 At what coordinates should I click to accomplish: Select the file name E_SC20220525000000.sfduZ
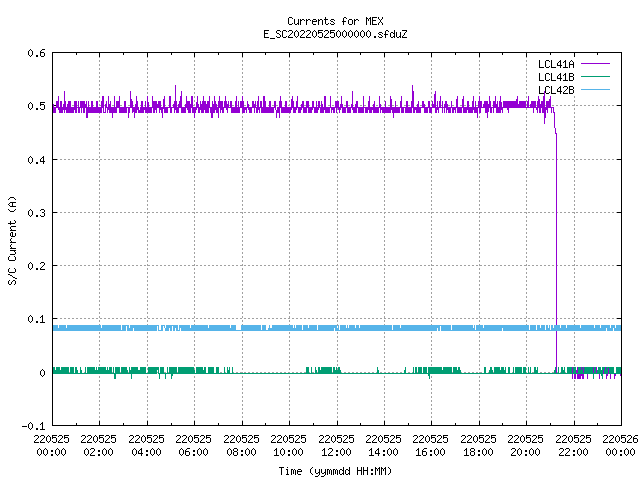tap(335, 34)
